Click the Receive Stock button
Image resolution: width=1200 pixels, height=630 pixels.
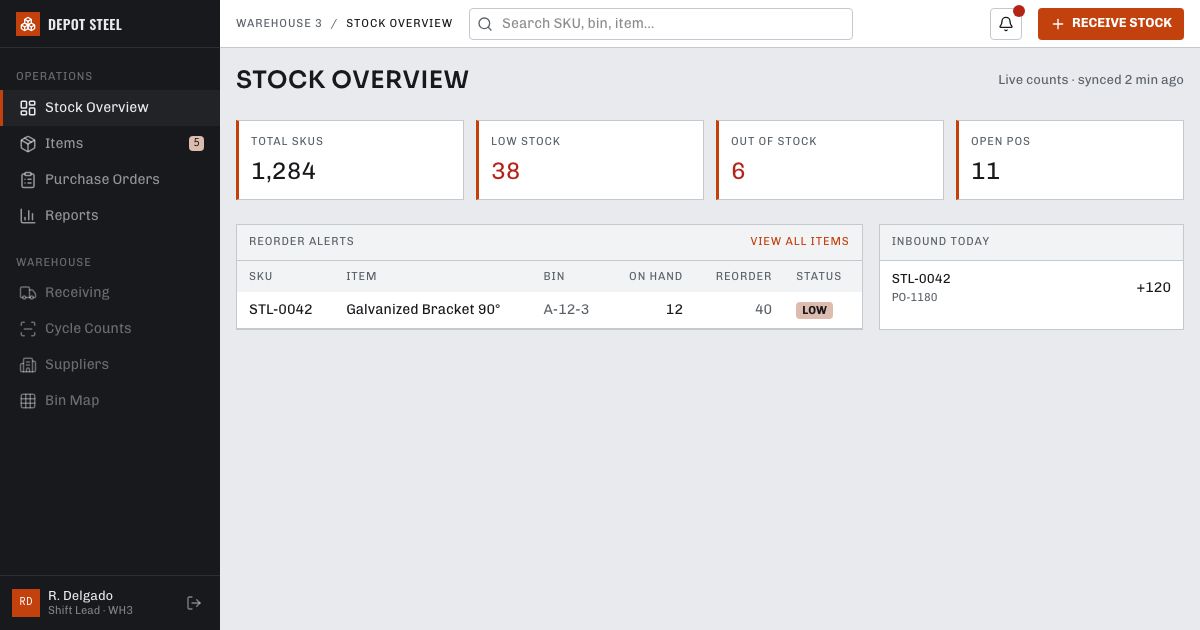(x=1111, y=24)
